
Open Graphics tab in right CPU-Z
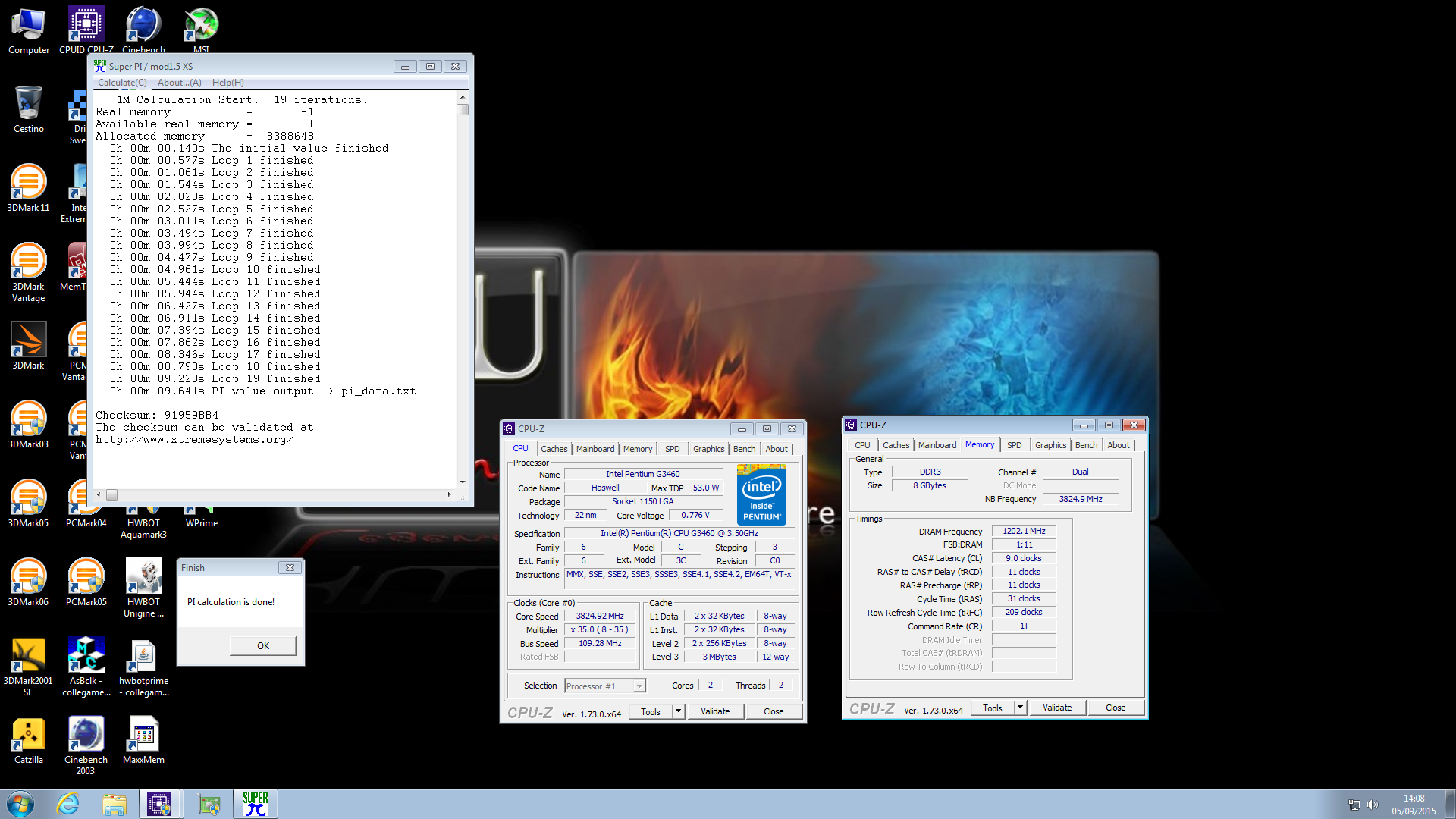1051,445
